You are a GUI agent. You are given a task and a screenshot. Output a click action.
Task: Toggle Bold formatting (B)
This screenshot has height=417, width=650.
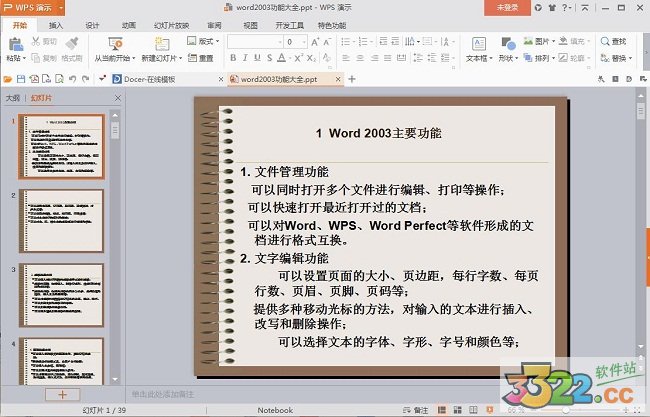[x=233, y=58]
